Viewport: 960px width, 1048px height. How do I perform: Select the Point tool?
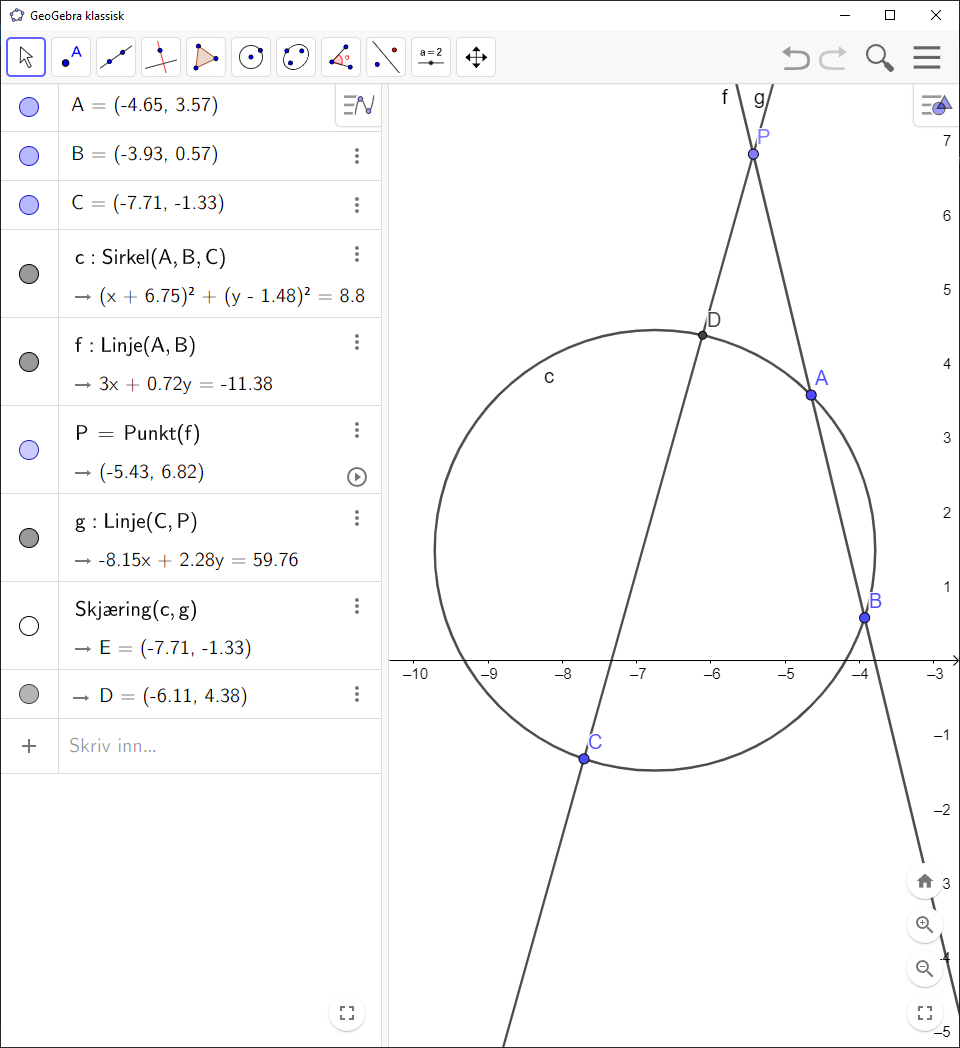point(71,57)
